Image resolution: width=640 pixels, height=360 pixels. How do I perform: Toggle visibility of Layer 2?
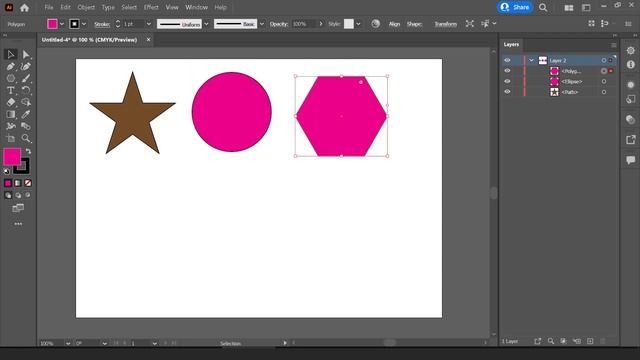pos(507,60)
